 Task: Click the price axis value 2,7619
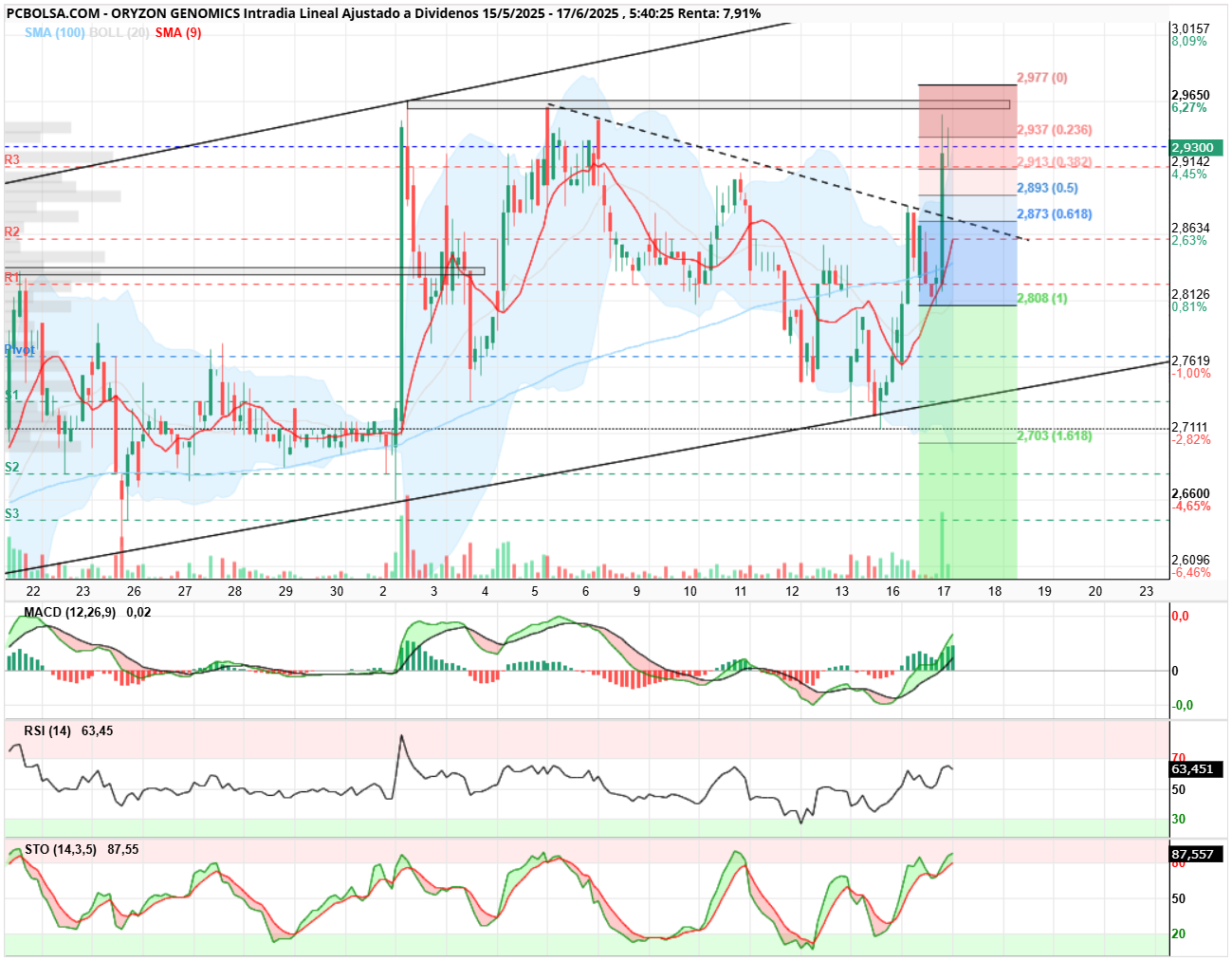pos(1190,360)
